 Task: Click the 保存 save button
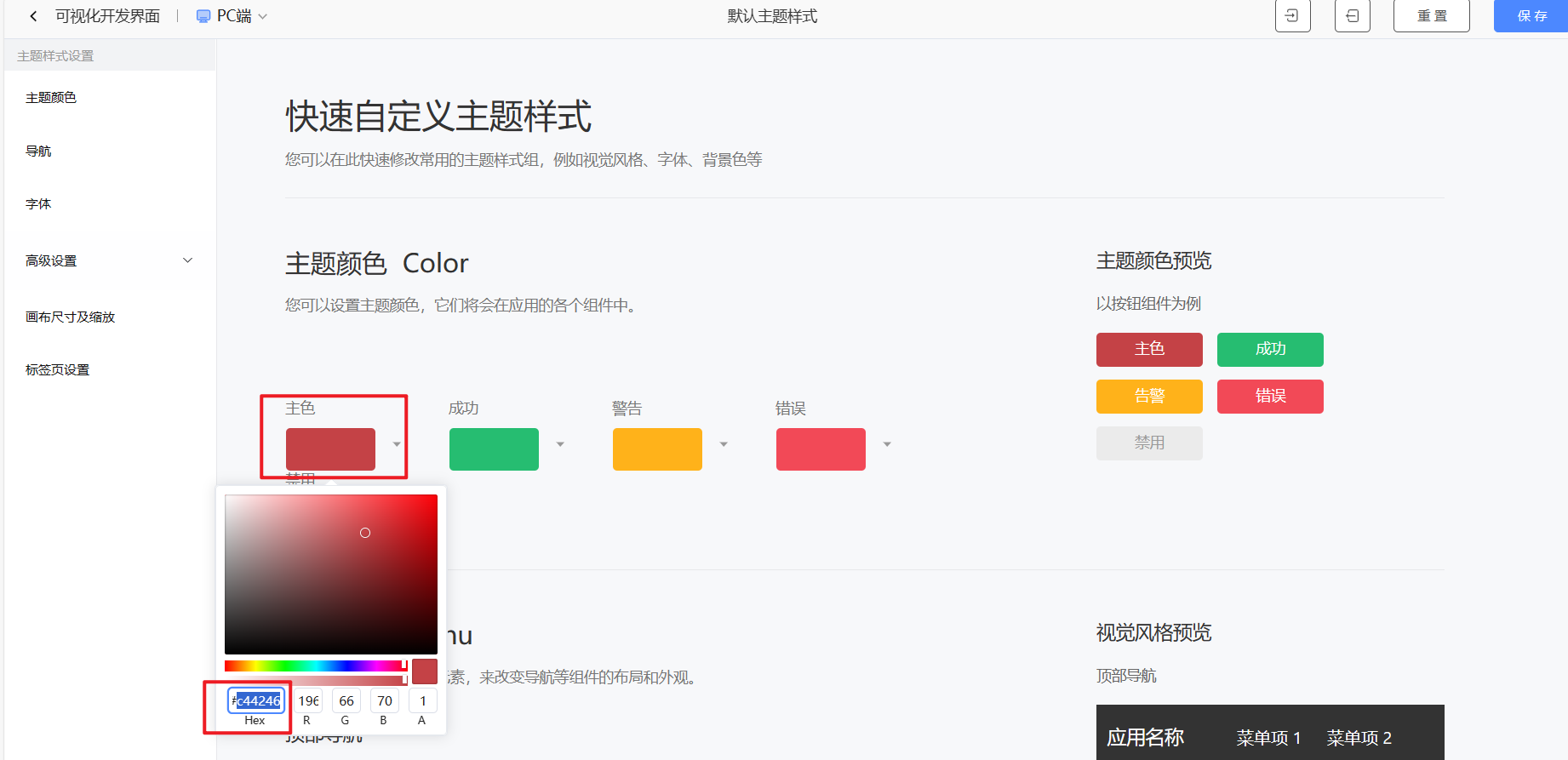[x=1531, y=15]
